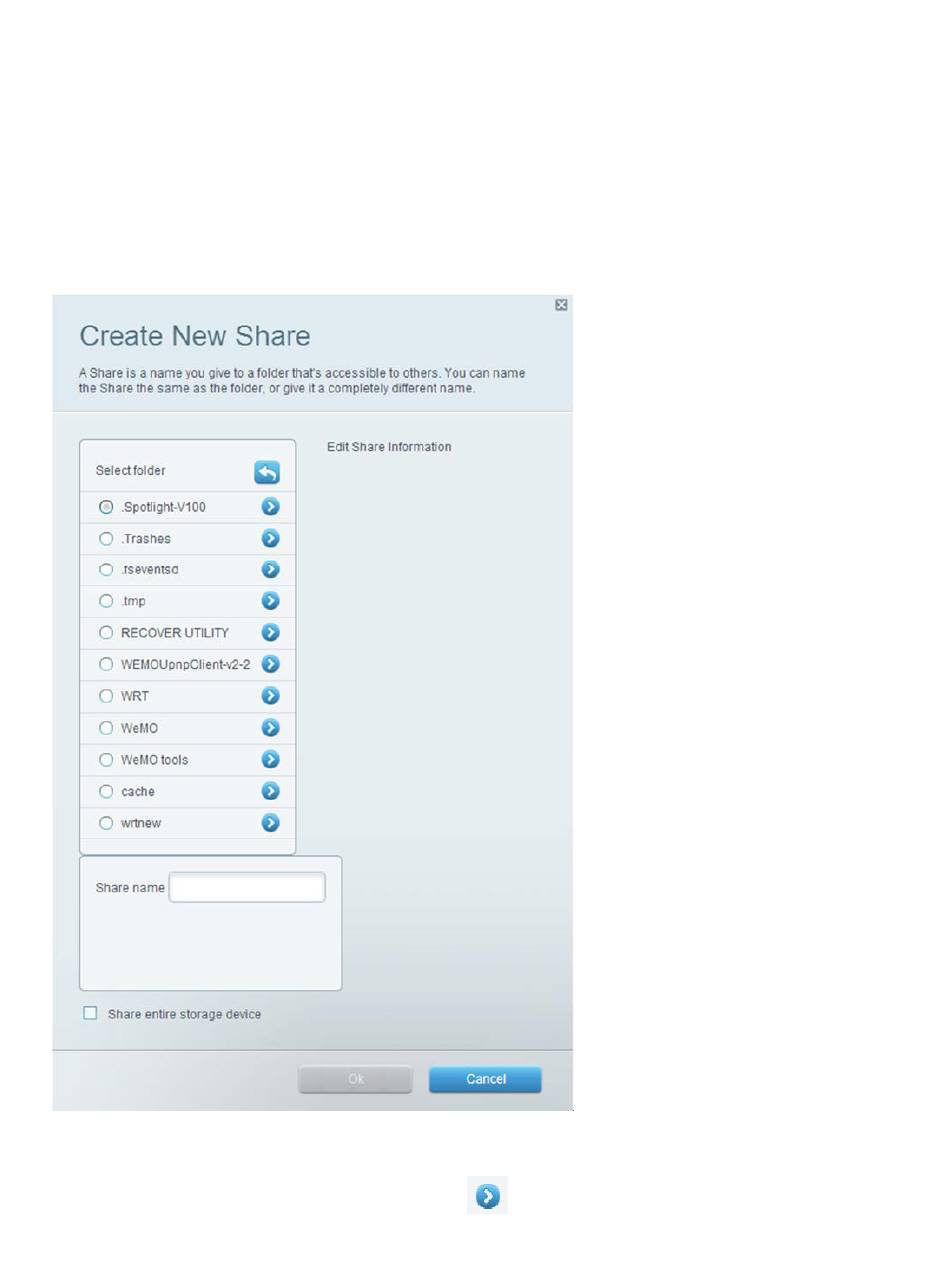
Task: Go back using the folder back arrow
Action: click(x=267, y=472)
